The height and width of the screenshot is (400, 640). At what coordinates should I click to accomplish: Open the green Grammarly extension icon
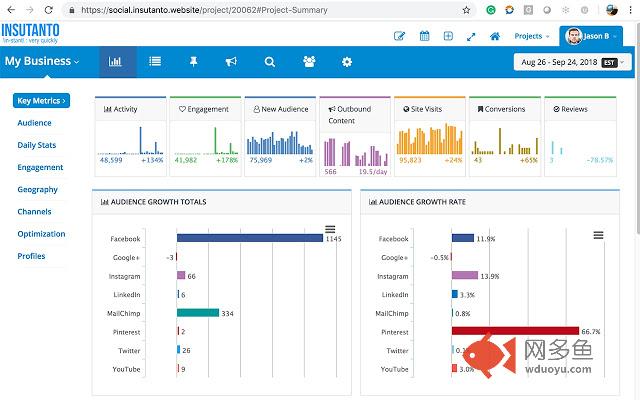491,10
